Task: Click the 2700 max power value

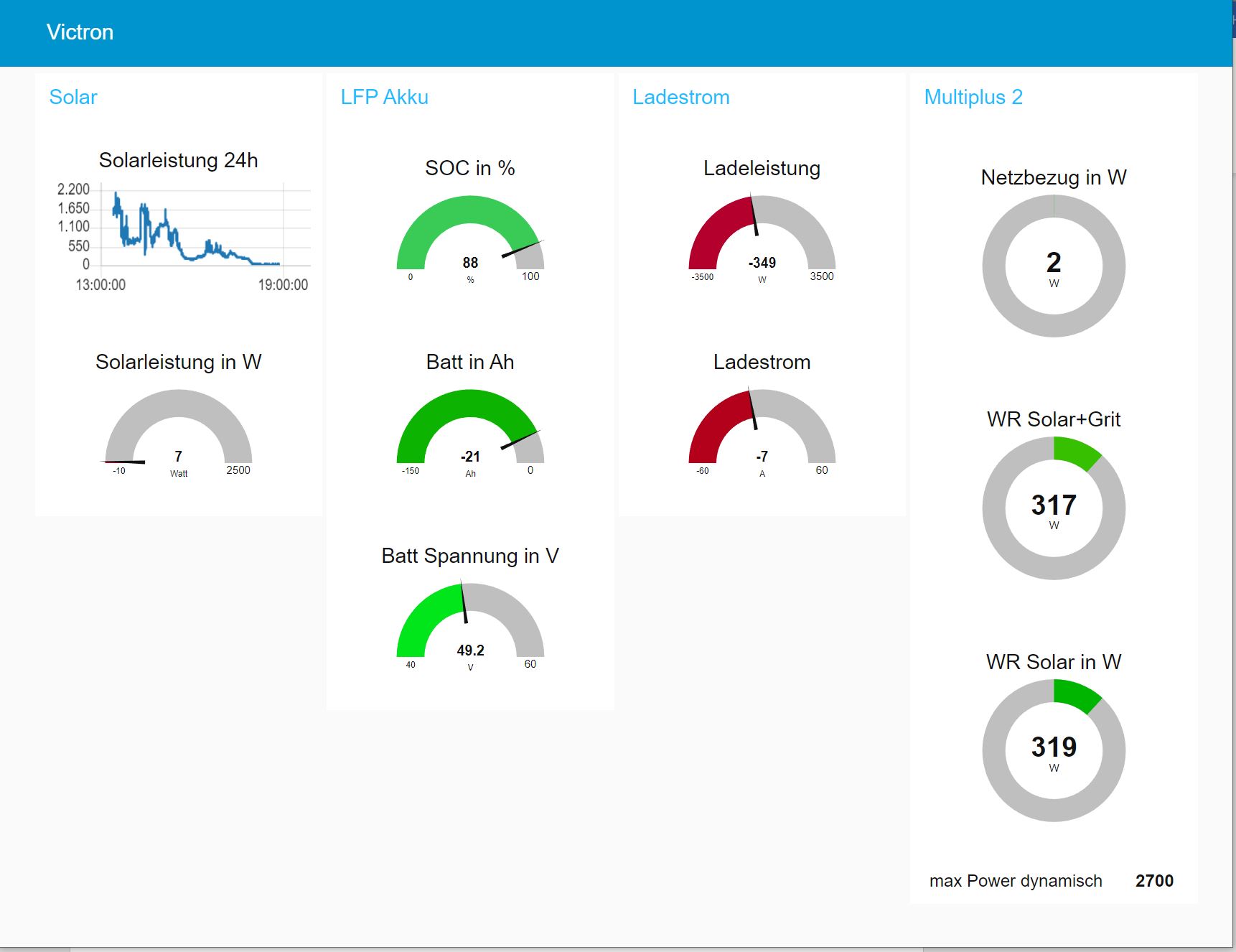Action: pos(1153,881)
